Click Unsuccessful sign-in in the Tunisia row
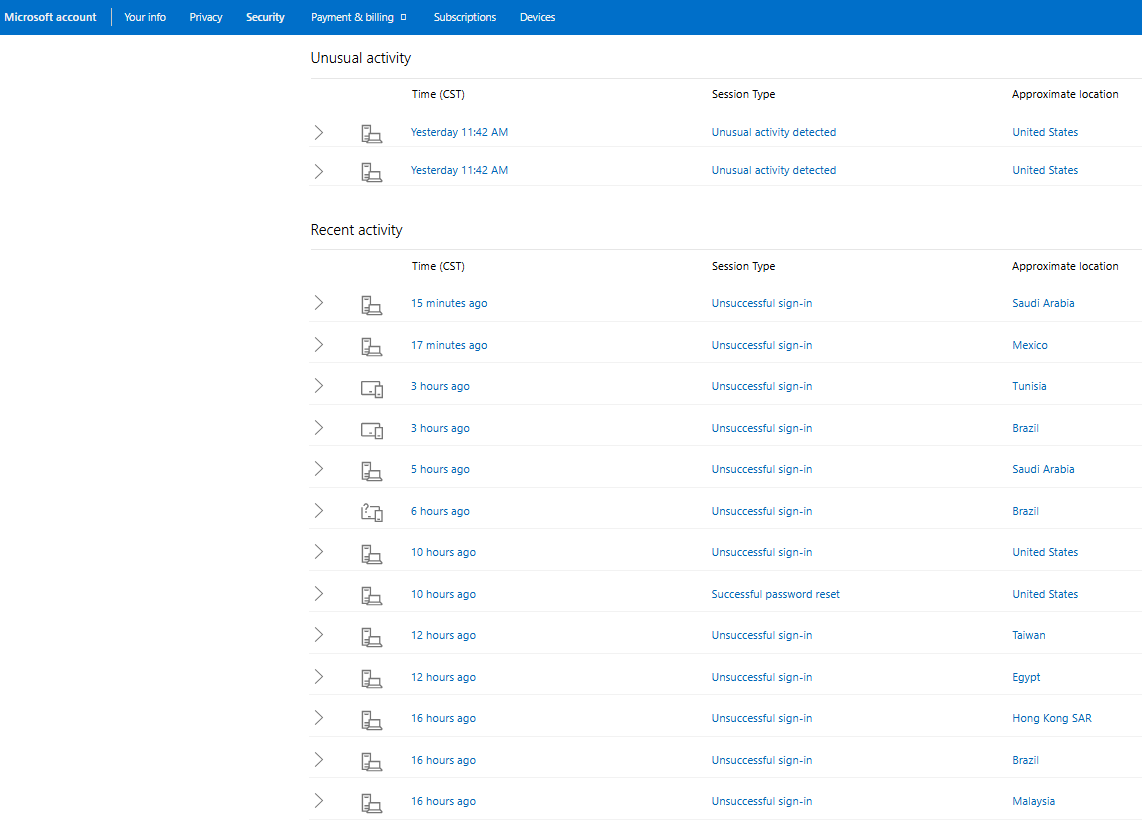 point(762,387)
